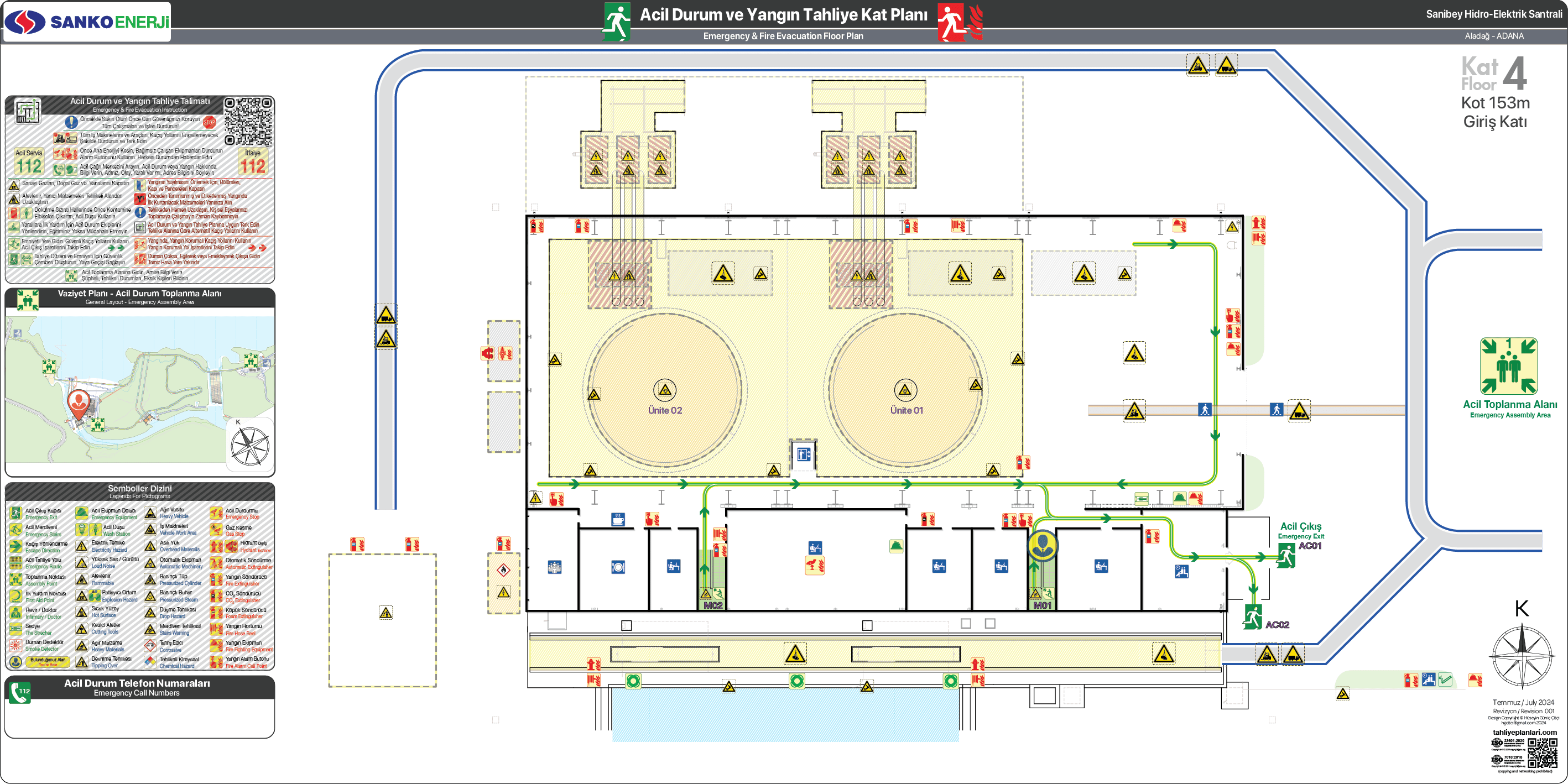The height and width of the screenshot is (784, 1568).
Task: Click the large compass rose under K
Action: point(1522,656)
